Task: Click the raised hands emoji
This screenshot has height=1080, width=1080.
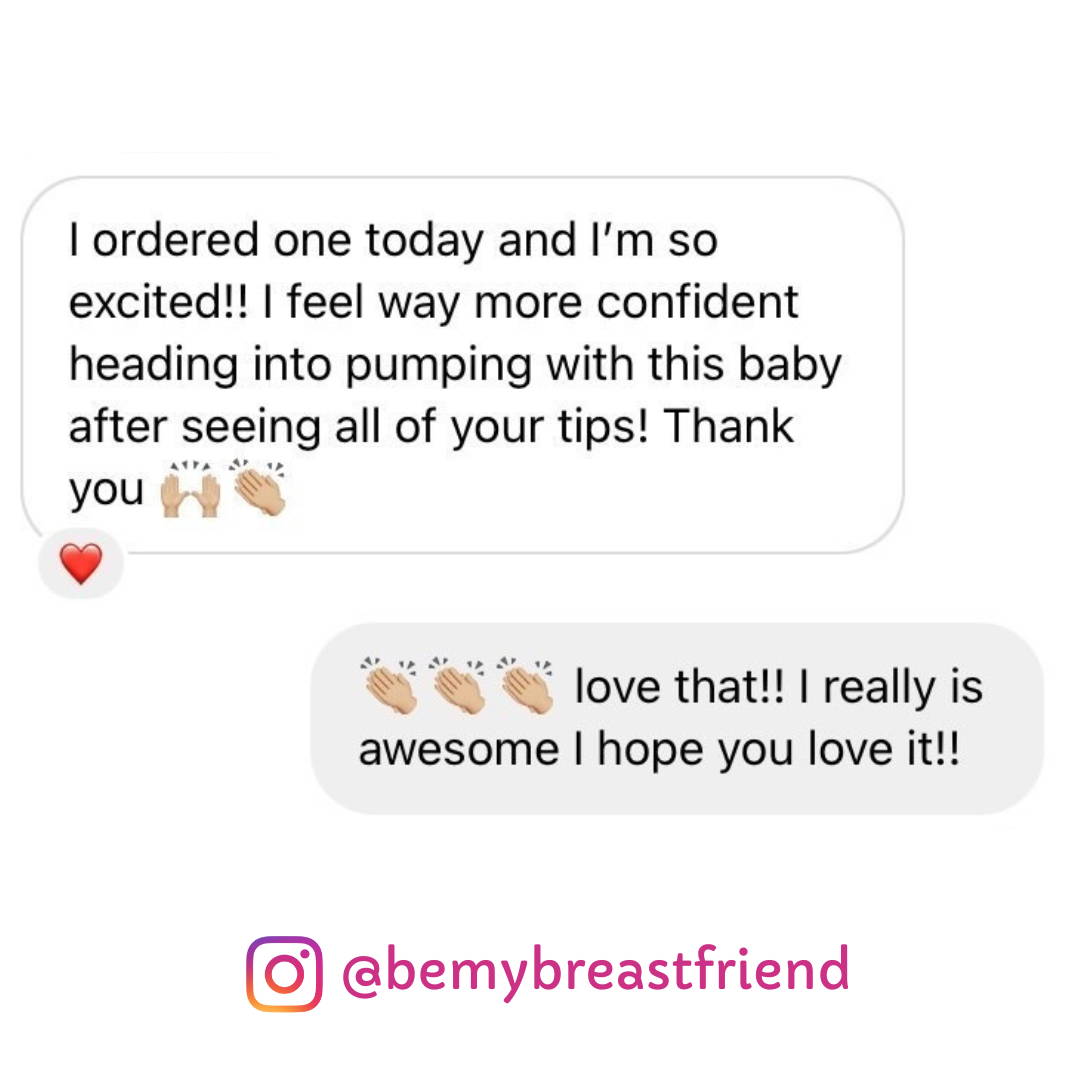Action: click(190, 489)
